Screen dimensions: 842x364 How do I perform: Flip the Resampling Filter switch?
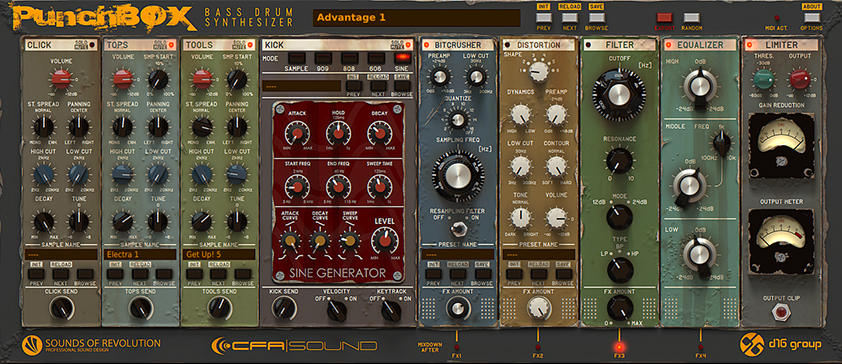coord(458,230)
